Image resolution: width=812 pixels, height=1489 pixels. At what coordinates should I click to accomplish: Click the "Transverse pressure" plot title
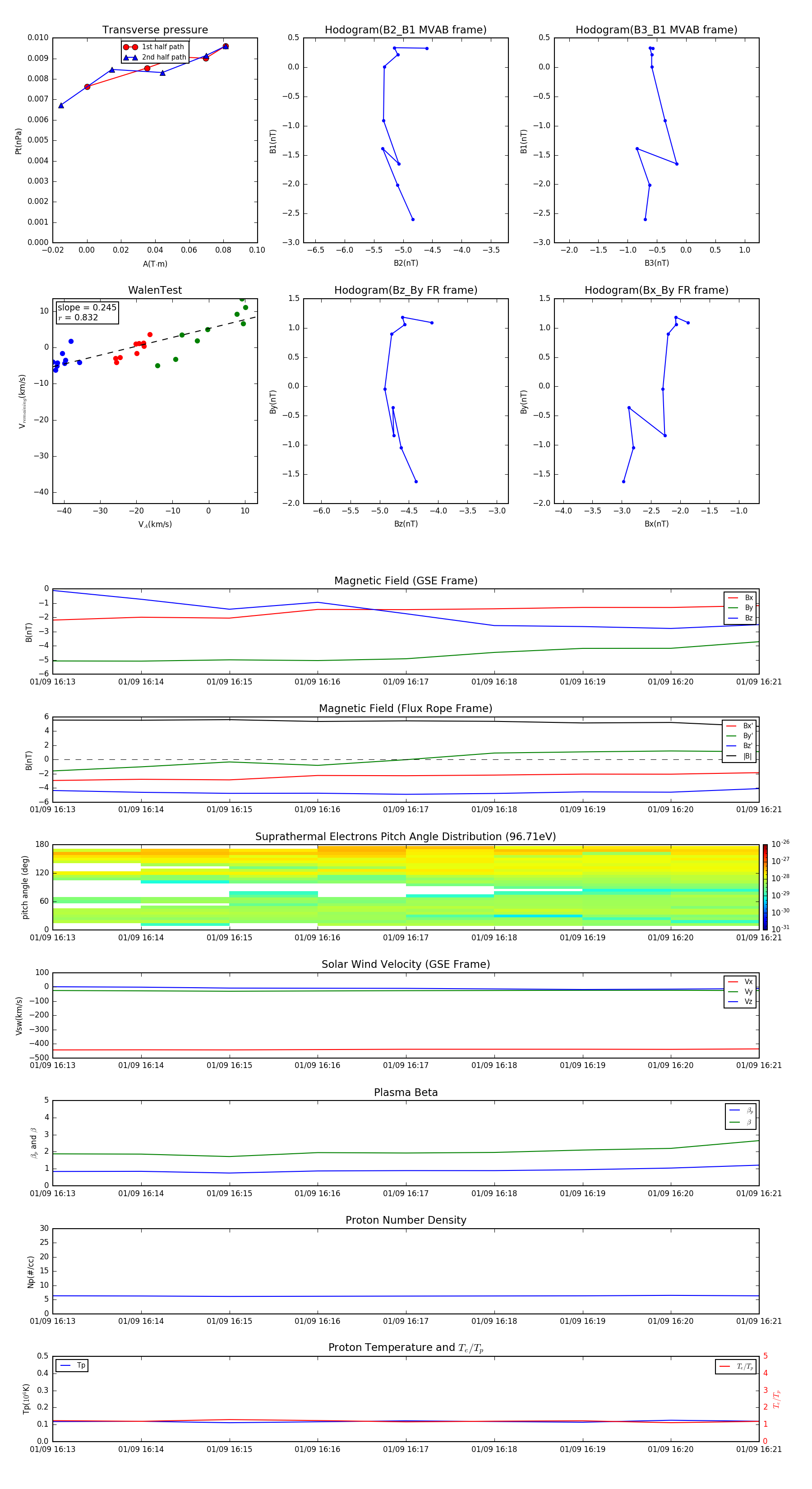tap(155, 30)
